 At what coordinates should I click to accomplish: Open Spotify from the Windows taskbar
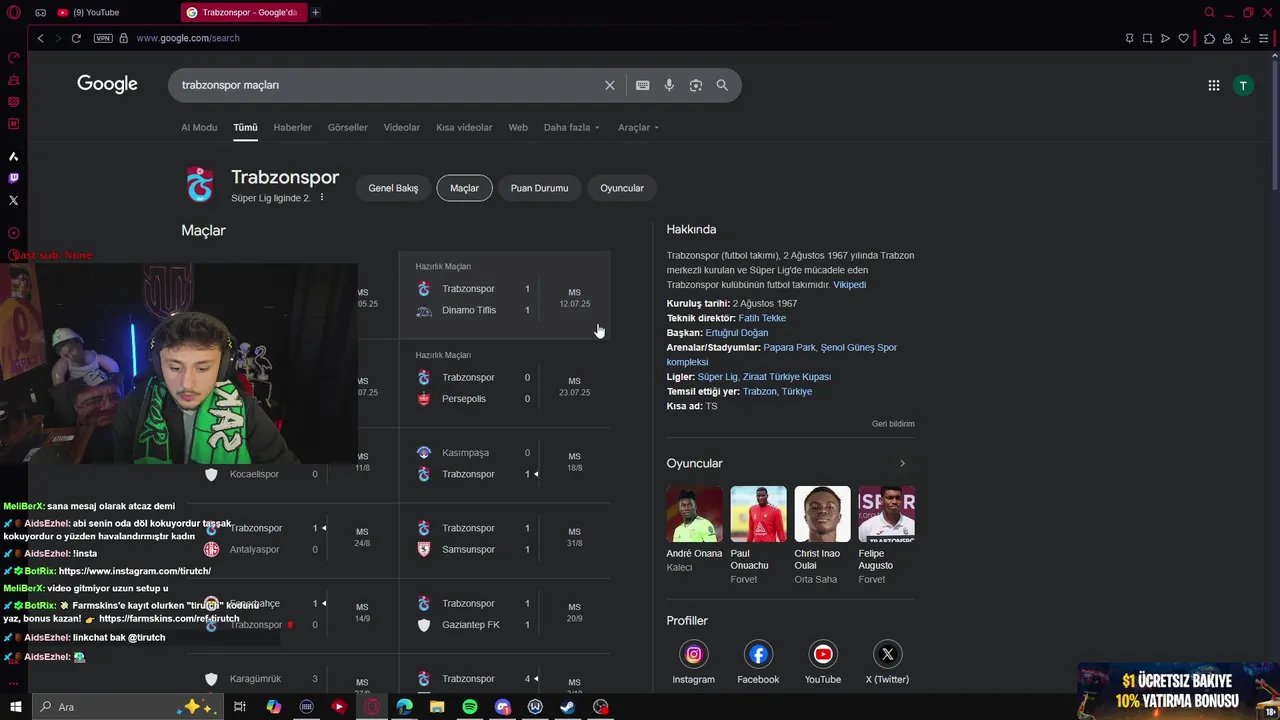click(x=470, y=707)
